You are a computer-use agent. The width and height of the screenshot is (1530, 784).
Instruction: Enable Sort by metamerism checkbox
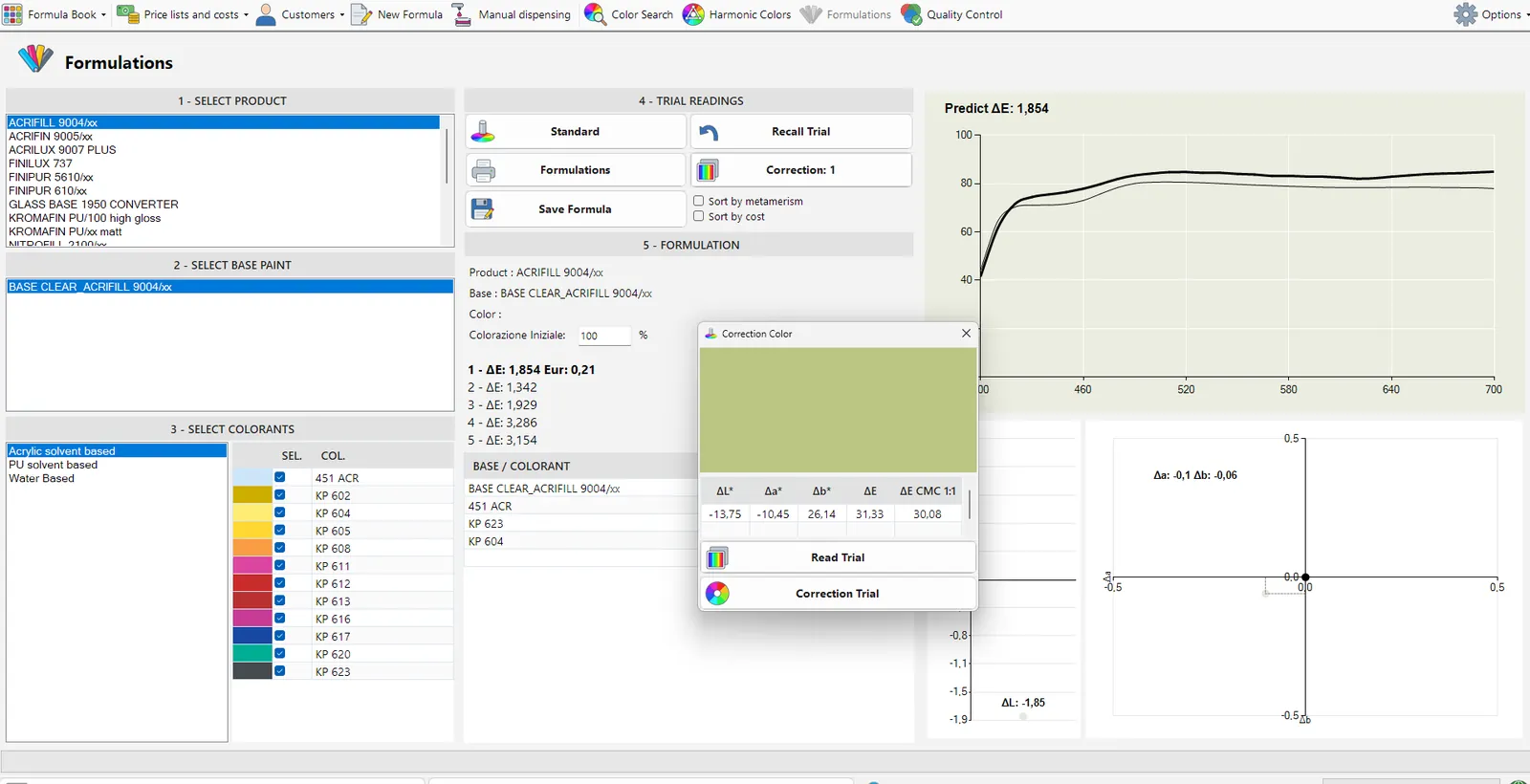698,201
